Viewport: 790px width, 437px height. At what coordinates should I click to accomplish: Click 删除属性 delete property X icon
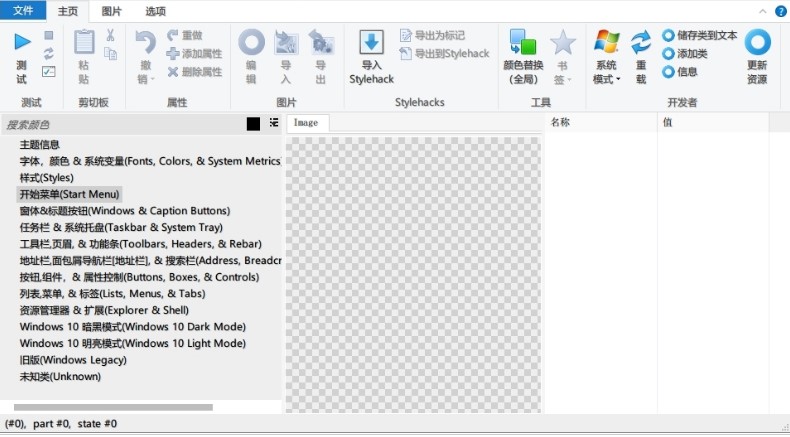click(173, 72)
